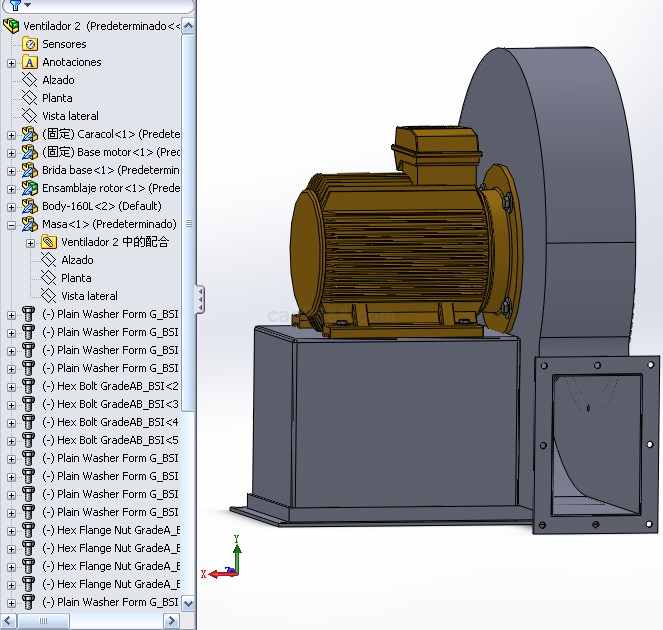Click the Caracol<1> part icon
663x630 pixels.
coord(30,134)
